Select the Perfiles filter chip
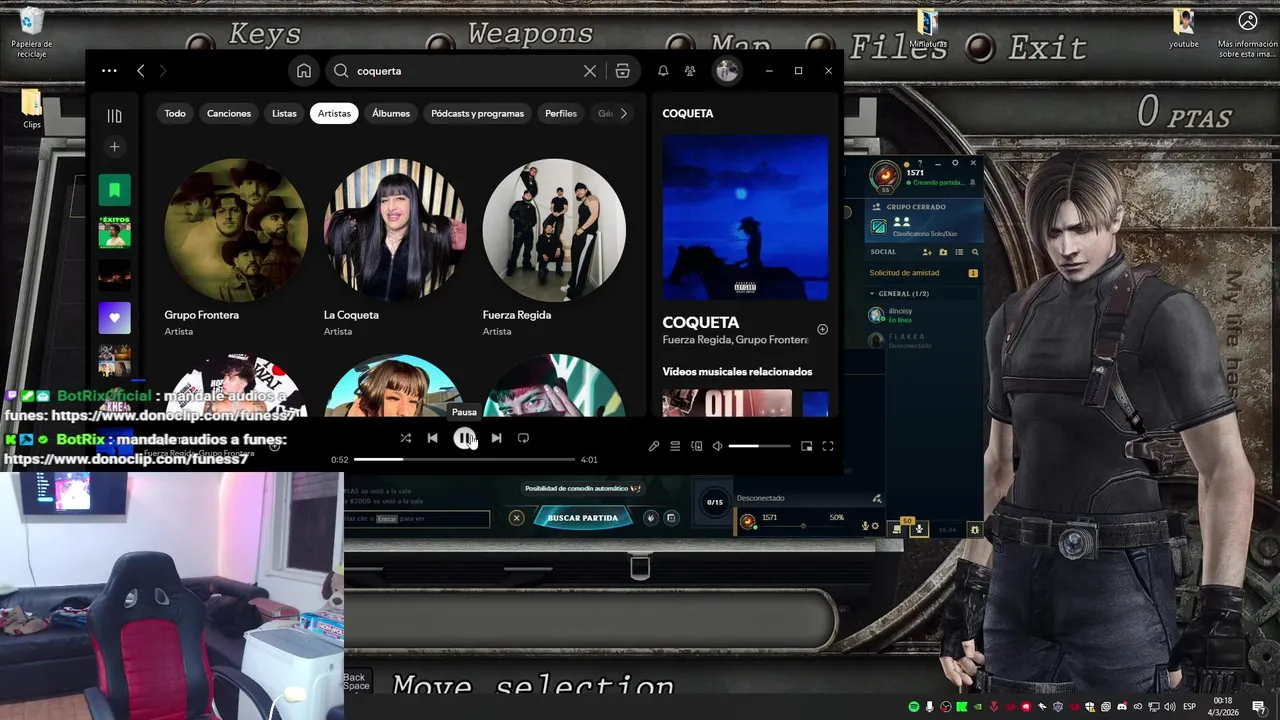Image resolution: width=1280 pixels, height=720 pixels. [x=561, y=113]
